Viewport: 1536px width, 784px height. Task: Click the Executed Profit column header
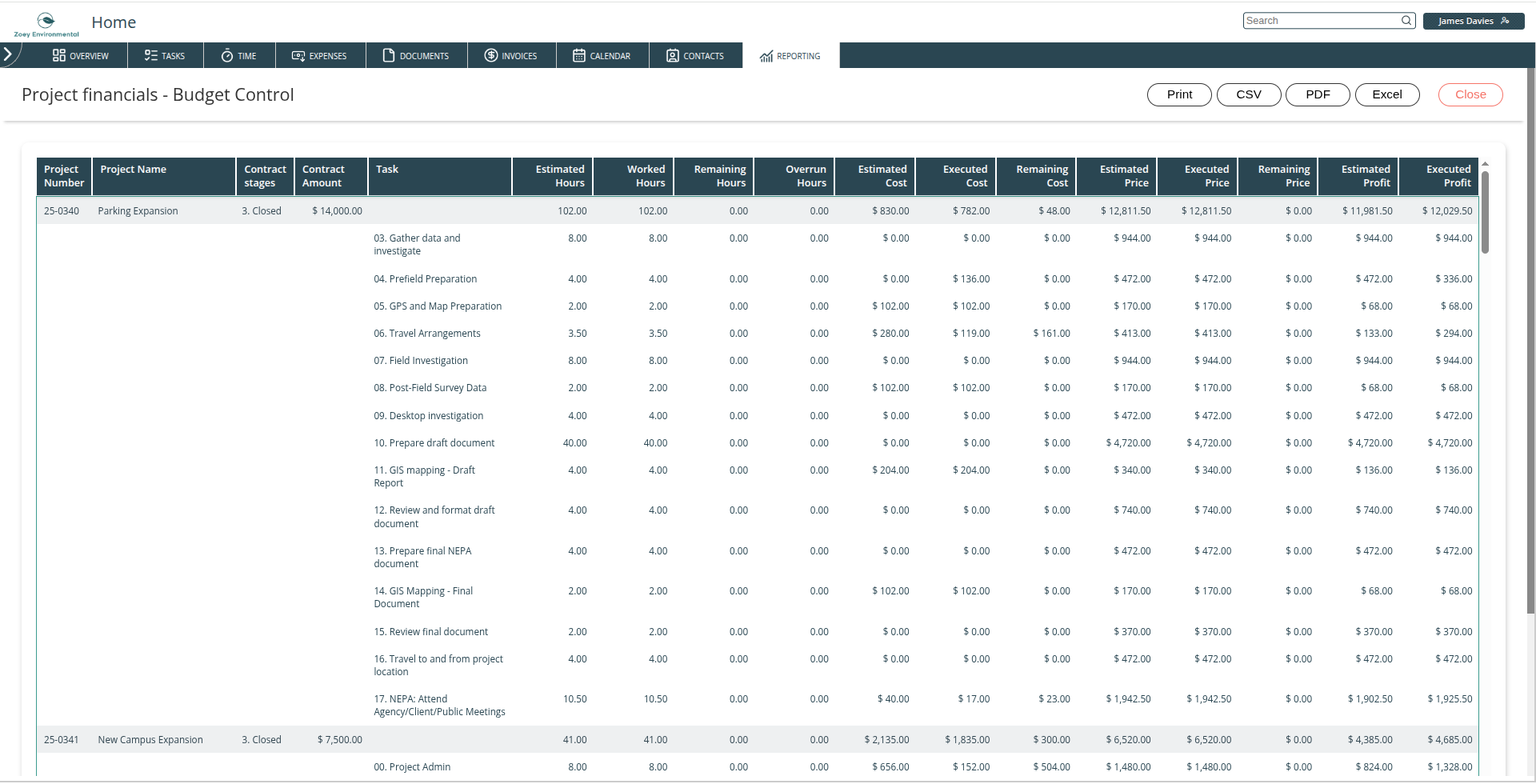pyautogui.click(x=1438, y=176)
